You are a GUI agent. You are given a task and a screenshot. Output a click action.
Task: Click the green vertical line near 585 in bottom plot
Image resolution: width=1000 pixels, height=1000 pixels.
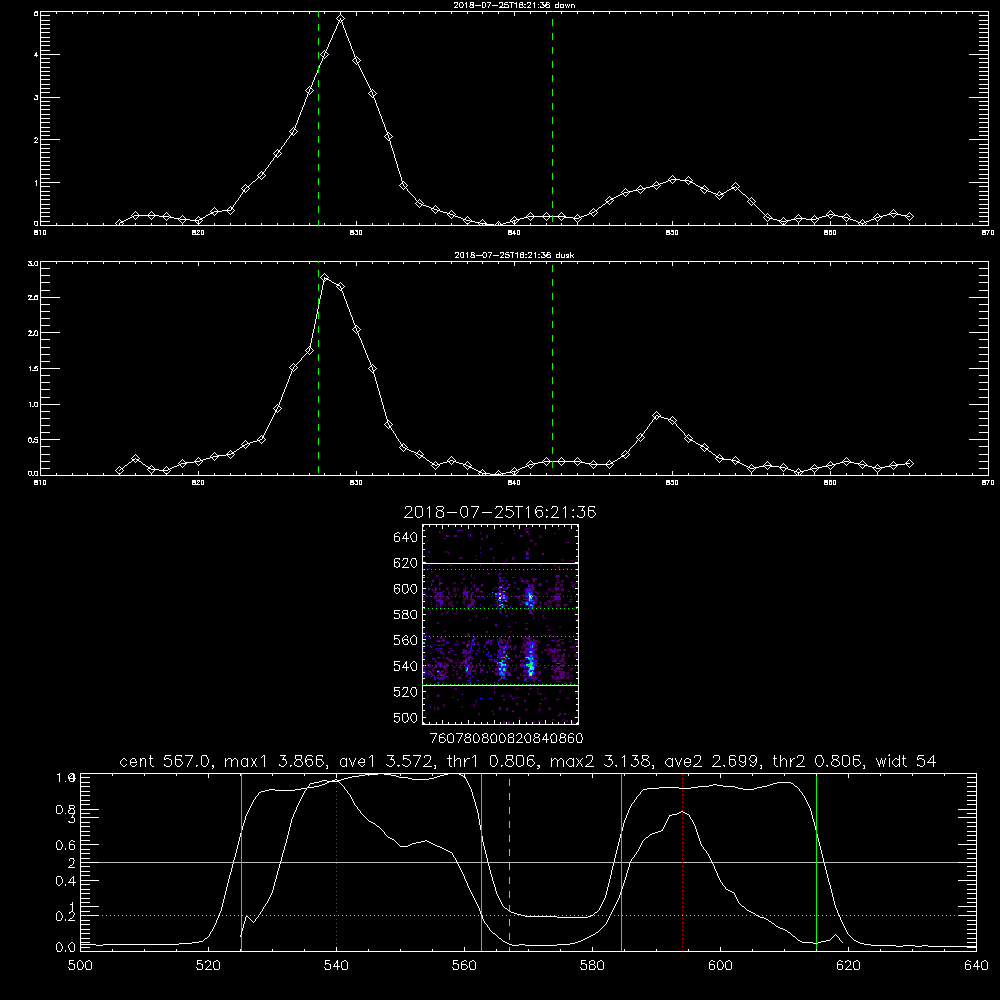pyautogui.click(x=621, y=862)
